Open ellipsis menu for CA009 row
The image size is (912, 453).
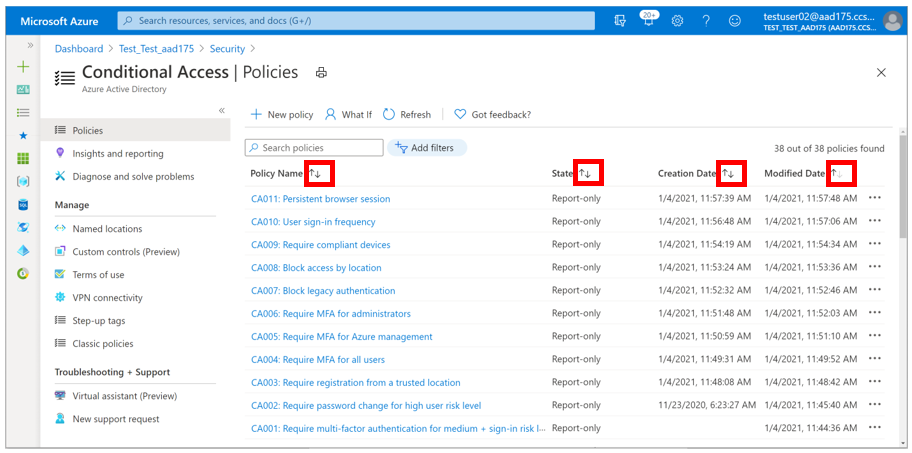point(874,244)
